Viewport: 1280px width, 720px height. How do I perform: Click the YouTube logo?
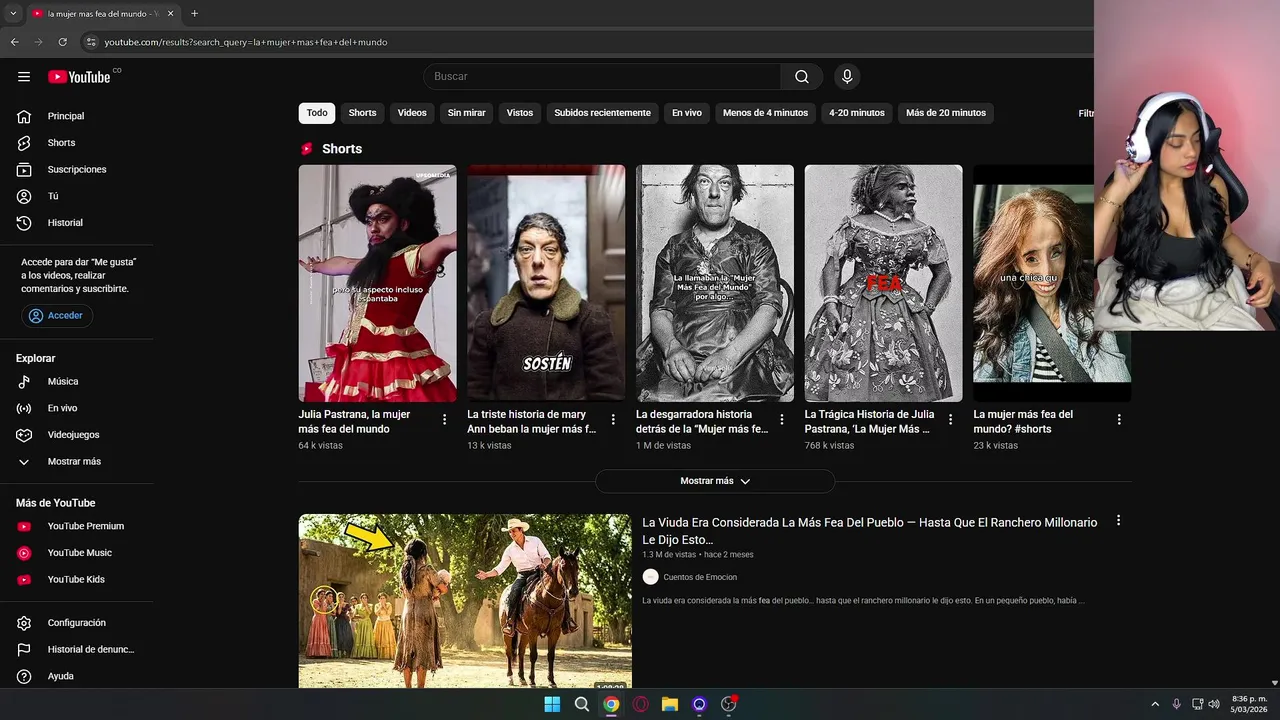tap(79, 77)
